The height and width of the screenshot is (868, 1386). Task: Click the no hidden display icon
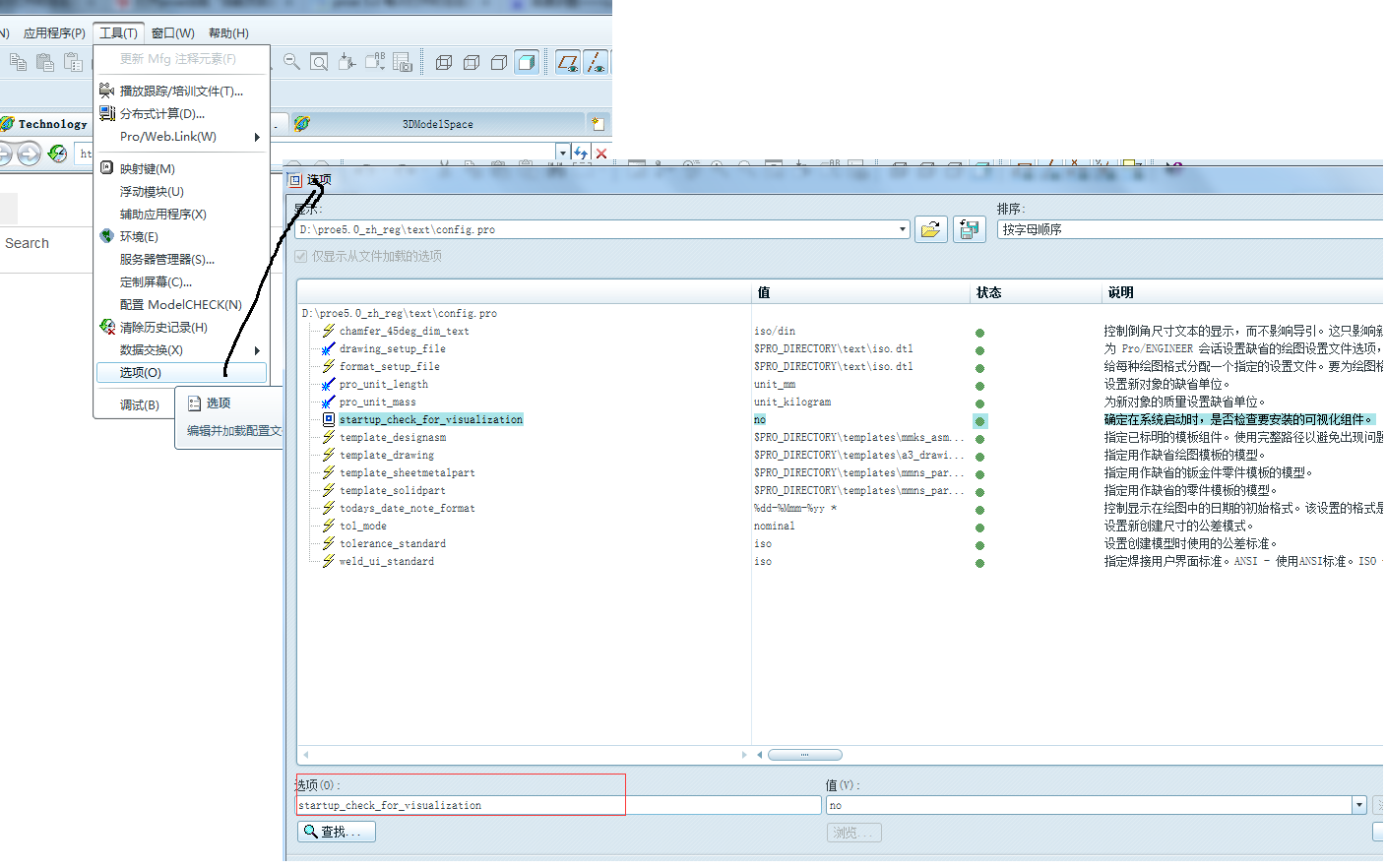[499, 63]
